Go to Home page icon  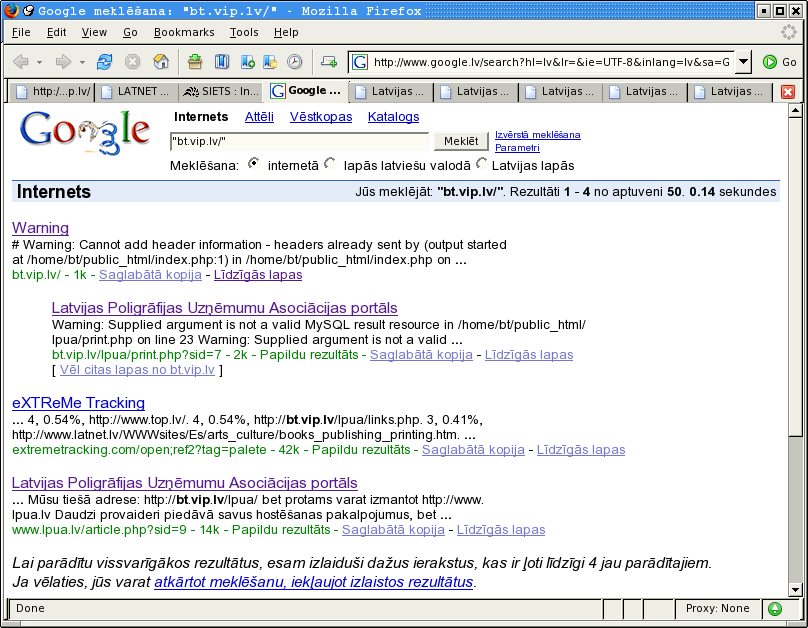coord(160,62)
